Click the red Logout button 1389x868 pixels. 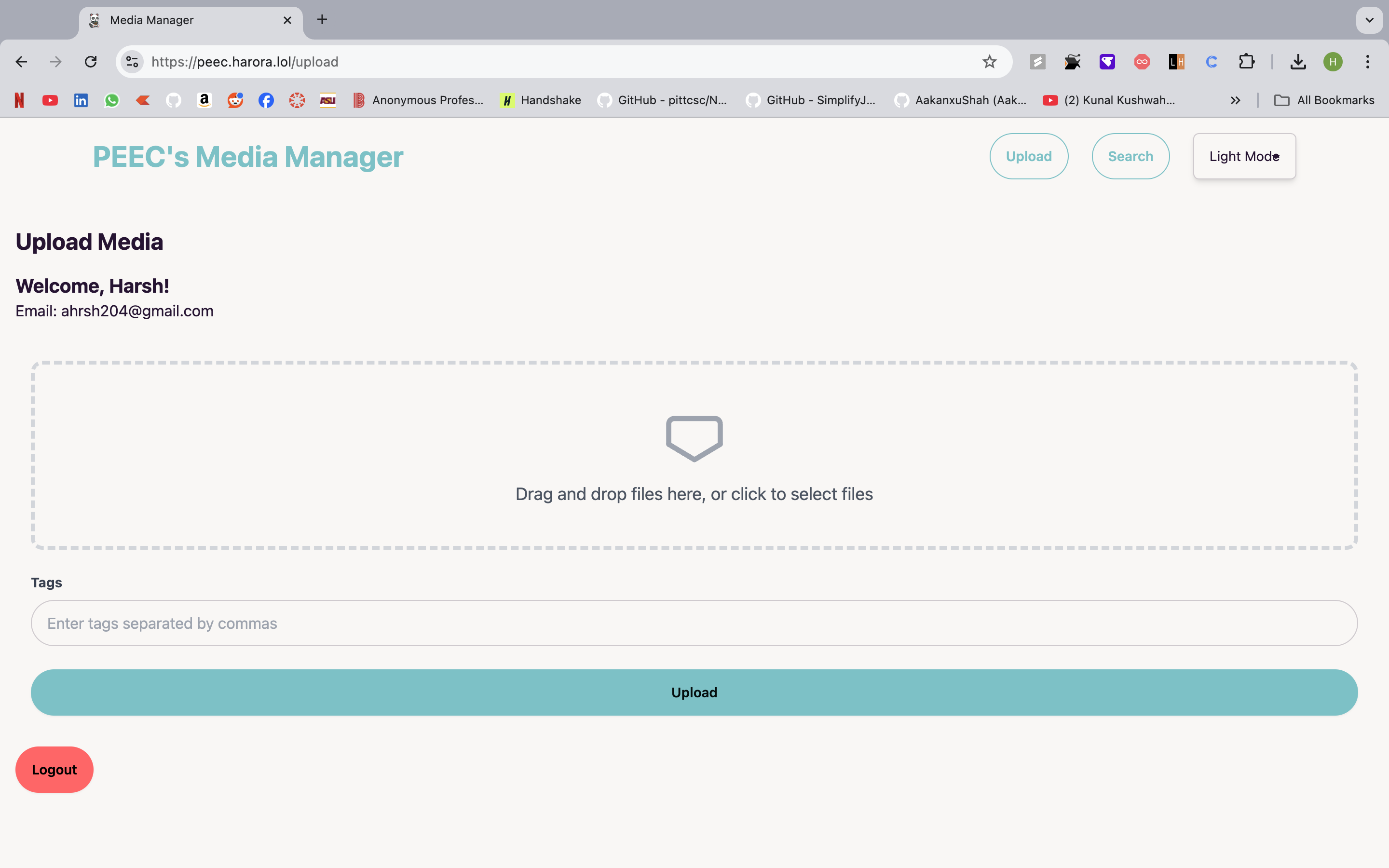(x=54, y=769)
